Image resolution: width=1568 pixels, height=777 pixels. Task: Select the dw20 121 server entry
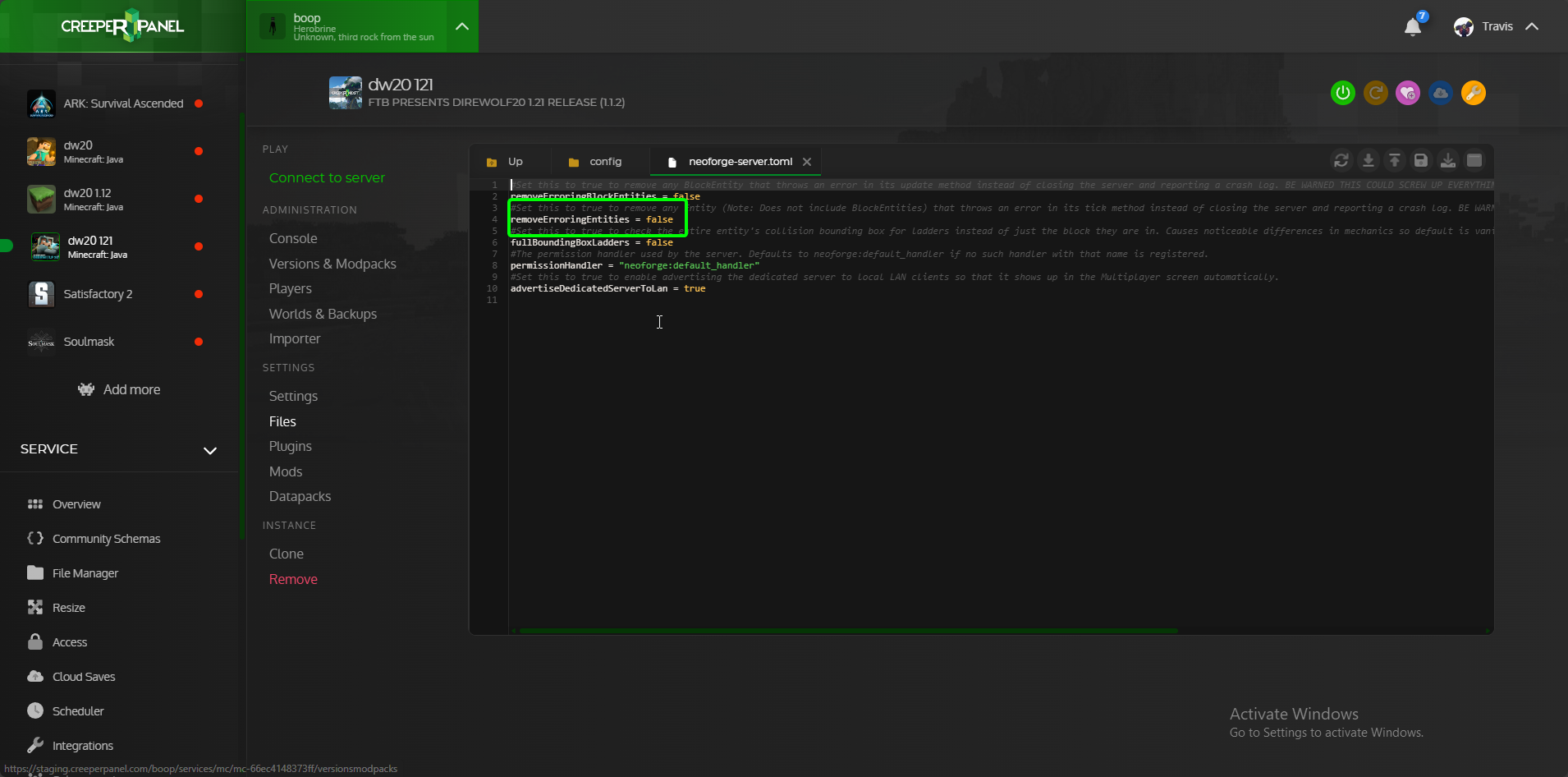[115, 246]
